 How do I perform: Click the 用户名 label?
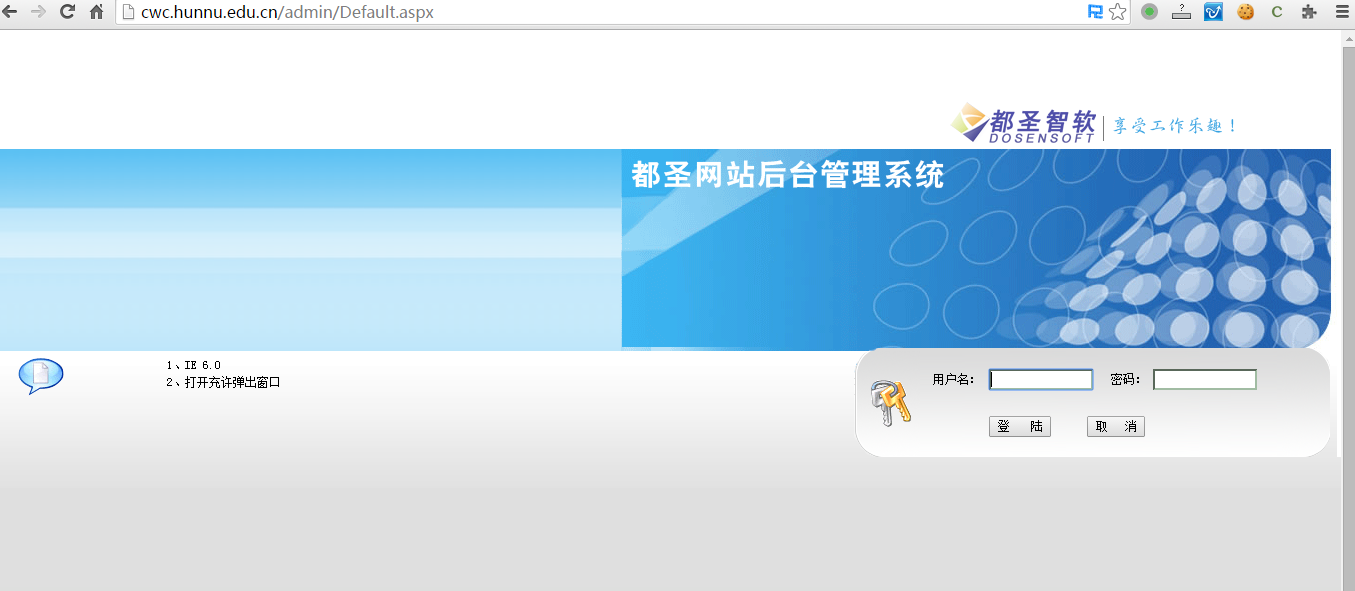[953, 380]
